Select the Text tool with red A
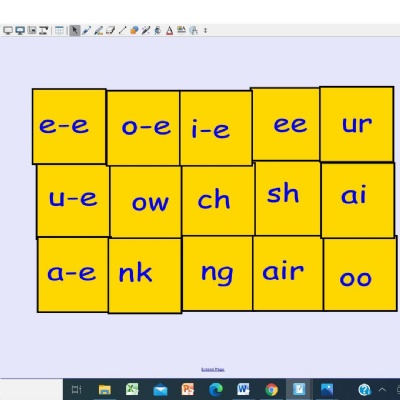 click(169, 31)
